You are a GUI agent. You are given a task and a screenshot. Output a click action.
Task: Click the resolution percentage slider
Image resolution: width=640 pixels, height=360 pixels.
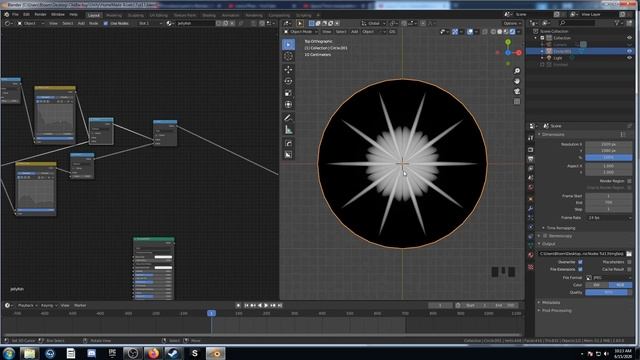pos(609,157)
